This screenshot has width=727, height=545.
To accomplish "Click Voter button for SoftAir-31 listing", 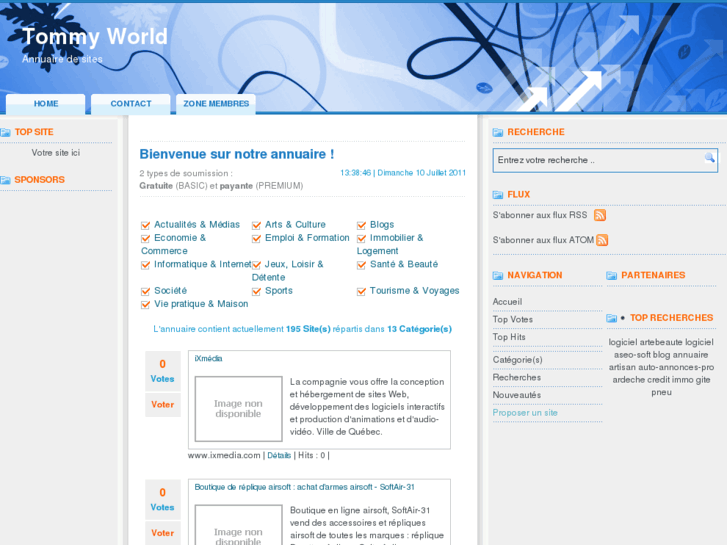I will (x=162, y=533).
